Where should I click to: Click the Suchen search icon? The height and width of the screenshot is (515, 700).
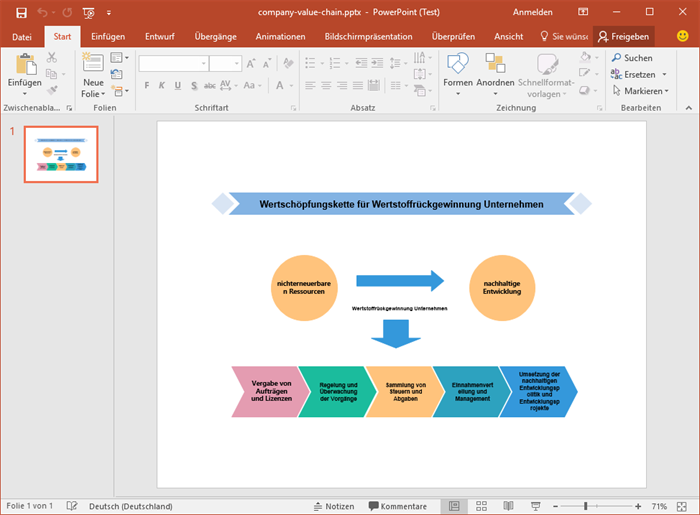[617, 58]
